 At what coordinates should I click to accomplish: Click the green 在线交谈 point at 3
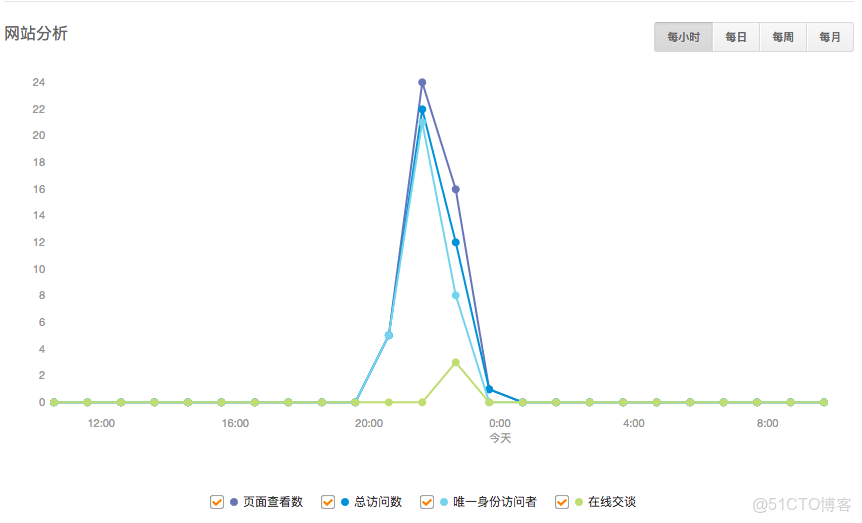coord(456,362)
